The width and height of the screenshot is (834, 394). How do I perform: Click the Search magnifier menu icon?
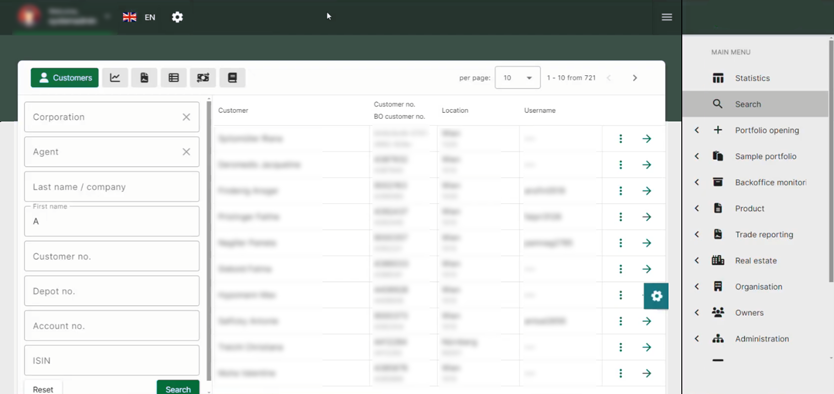718,104
